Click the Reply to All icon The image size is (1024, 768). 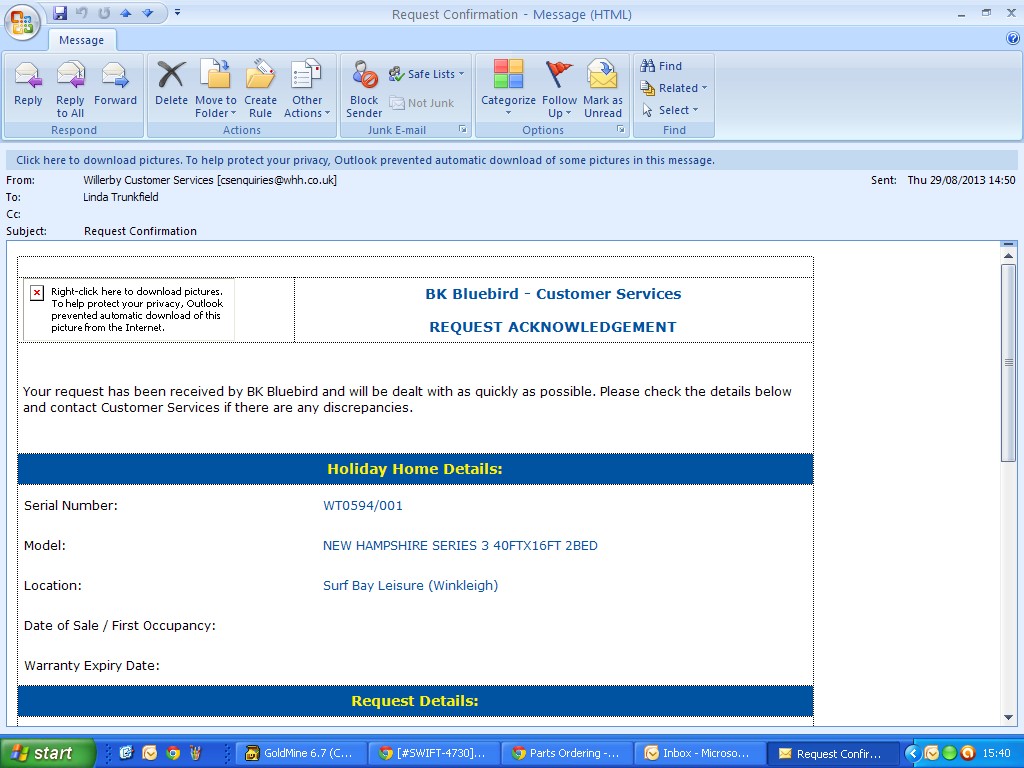(x=70, y=90)
